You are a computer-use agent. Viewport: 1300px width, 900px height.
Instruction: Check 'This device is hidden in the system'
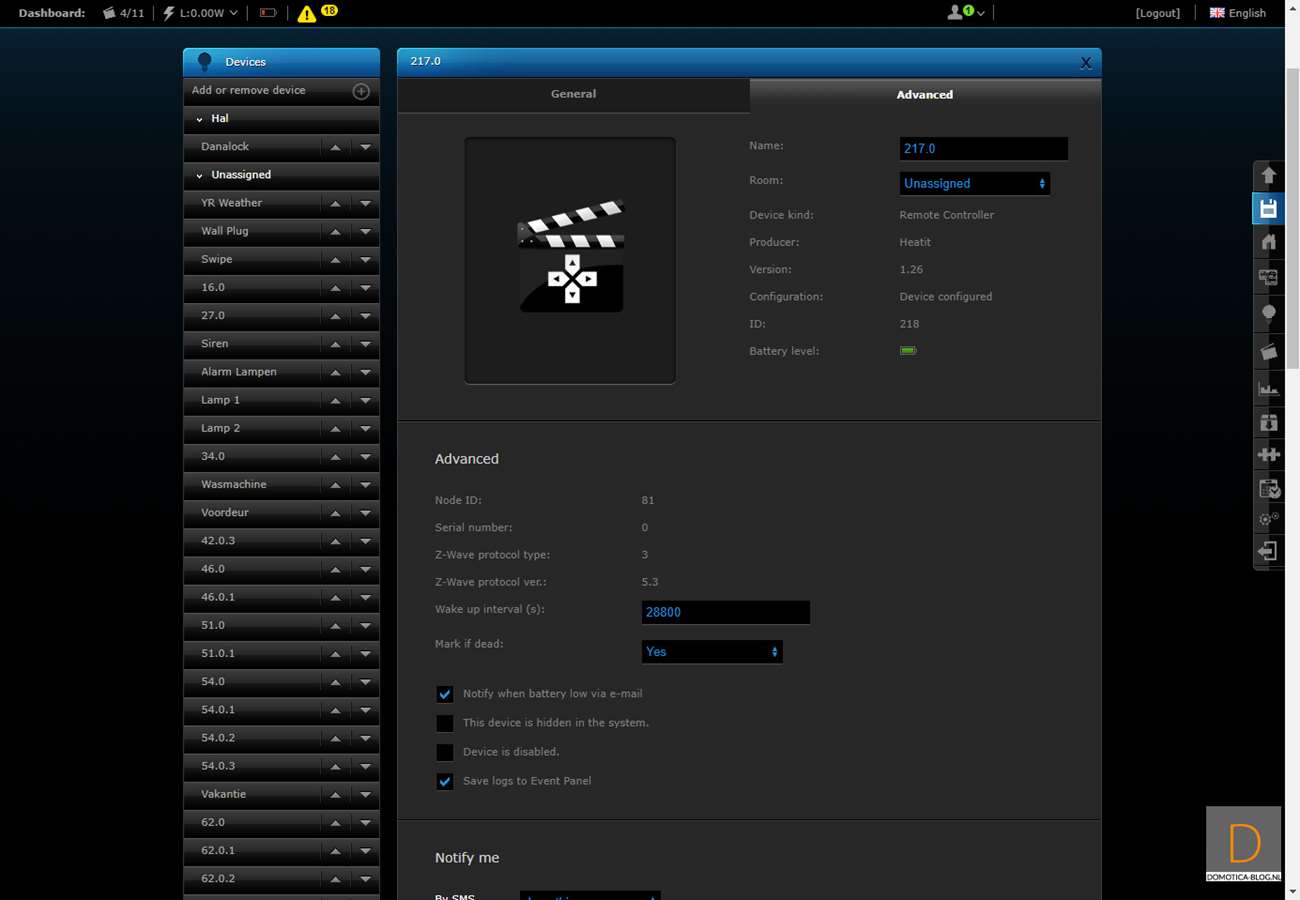(445, 723)
